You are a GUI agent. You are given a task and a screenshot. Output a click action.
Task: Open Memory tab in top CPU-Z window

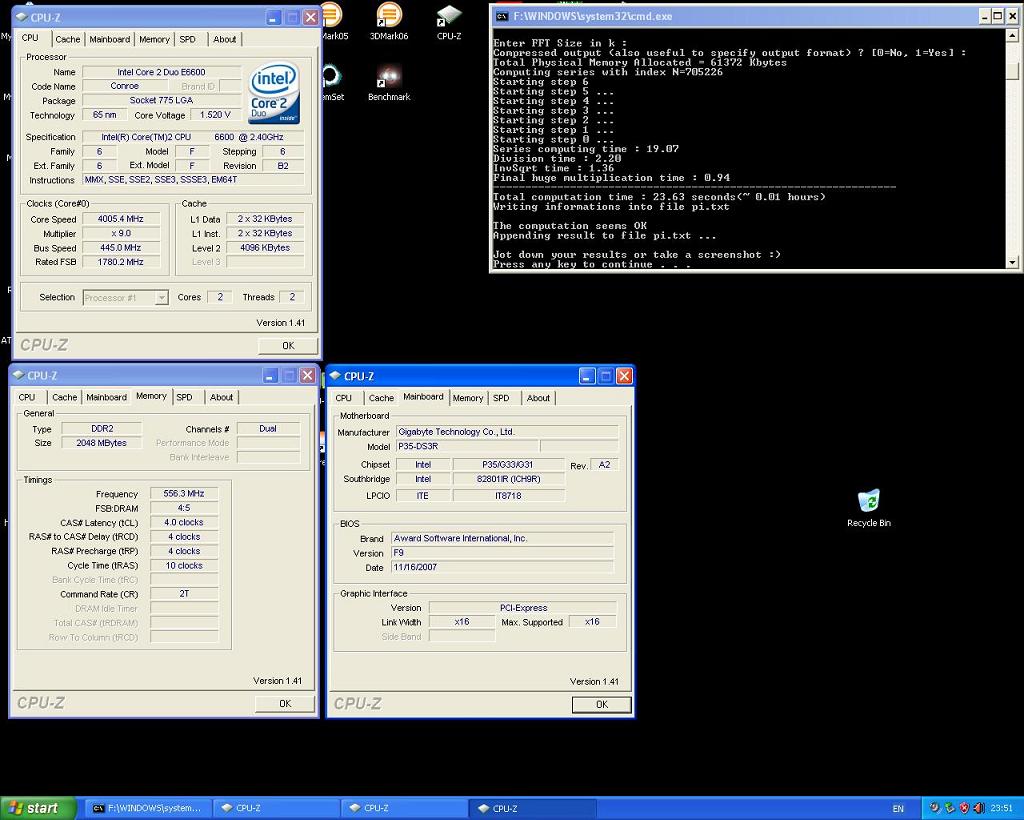coord(154,39)
